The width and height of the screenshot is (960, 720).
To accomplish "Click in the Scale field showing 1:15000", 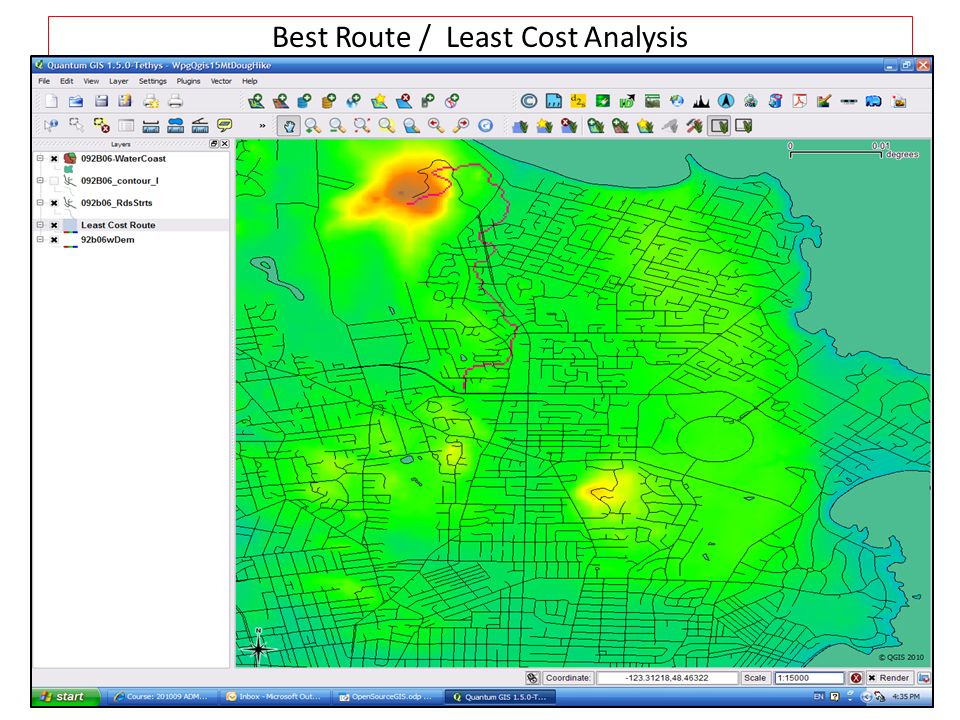I will (809, 678).
